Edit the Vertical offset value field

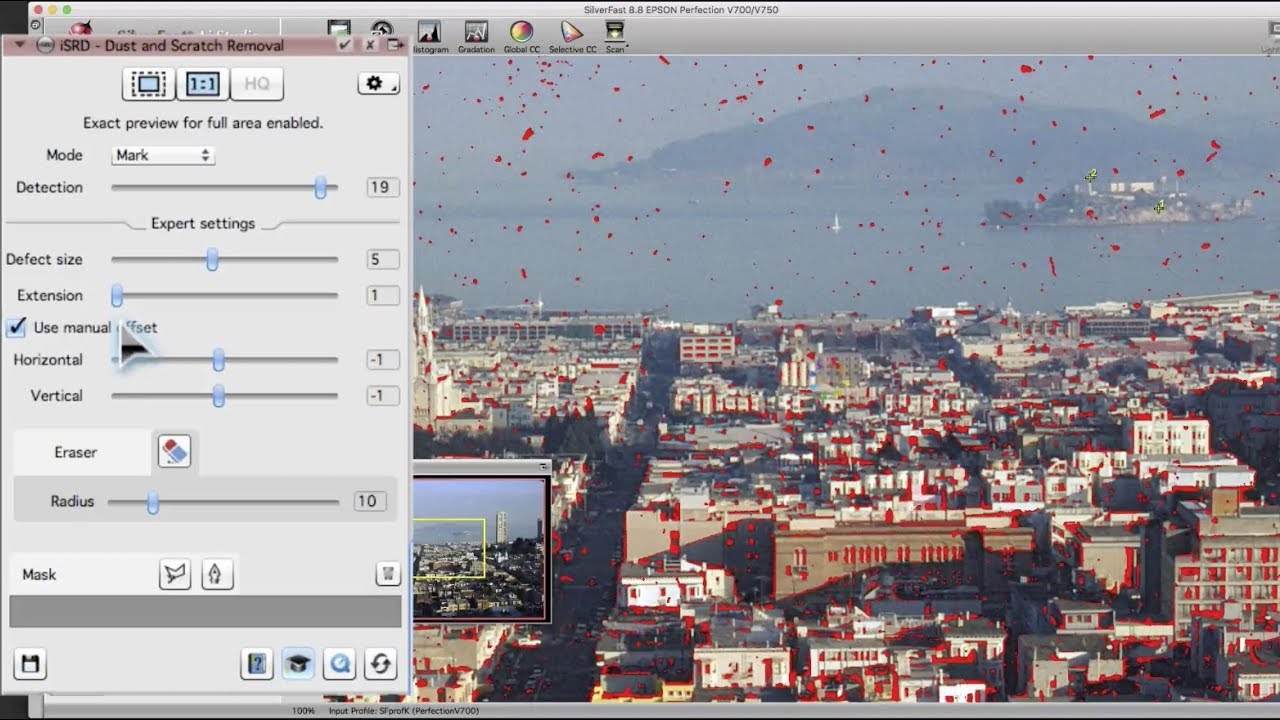[383, 395]
